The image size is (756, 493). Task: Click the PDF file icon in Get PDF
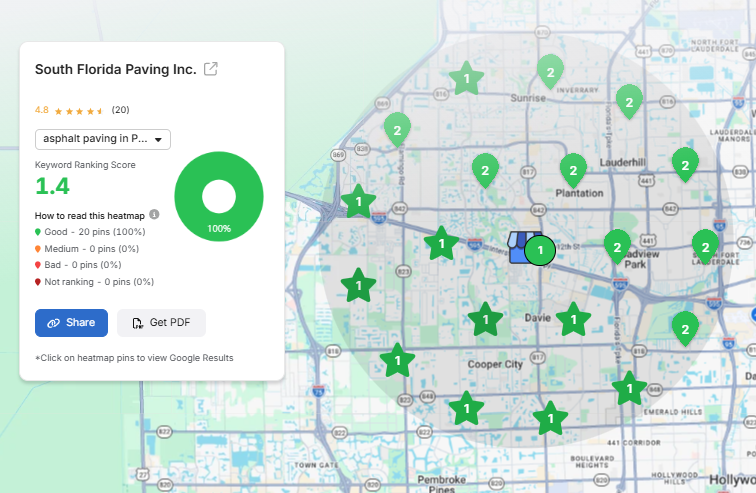(x=137, y=323)
